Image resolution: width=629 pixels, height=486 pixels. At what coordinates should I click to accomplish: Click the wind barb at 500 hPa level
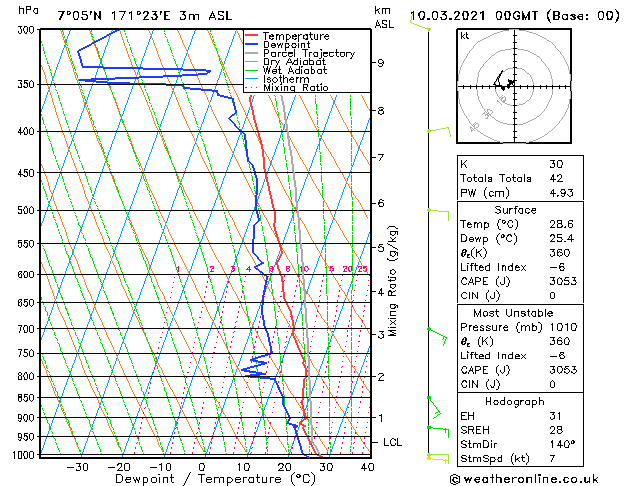[438, 214]
